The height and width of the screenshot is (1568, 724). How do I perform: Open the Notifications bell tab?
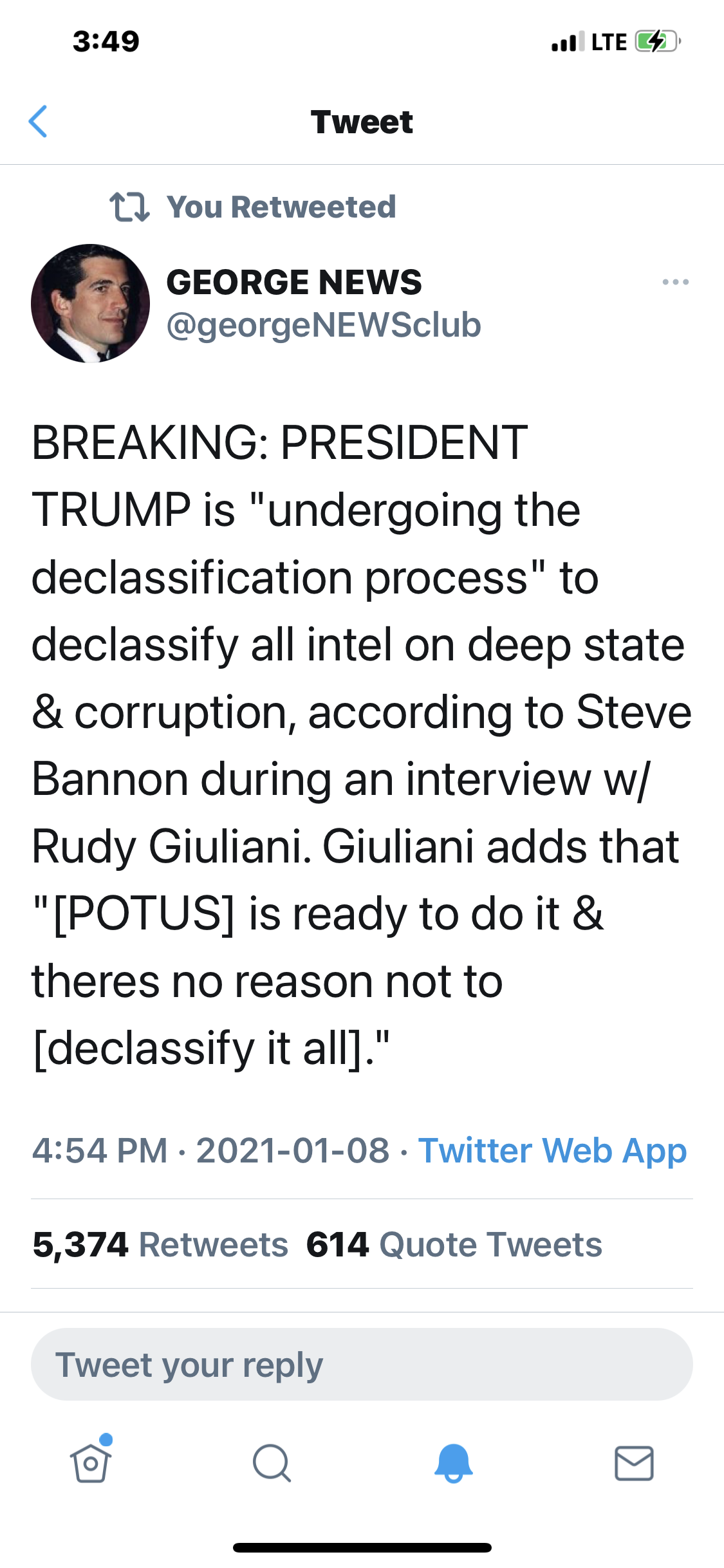(x=454, y=1463)
